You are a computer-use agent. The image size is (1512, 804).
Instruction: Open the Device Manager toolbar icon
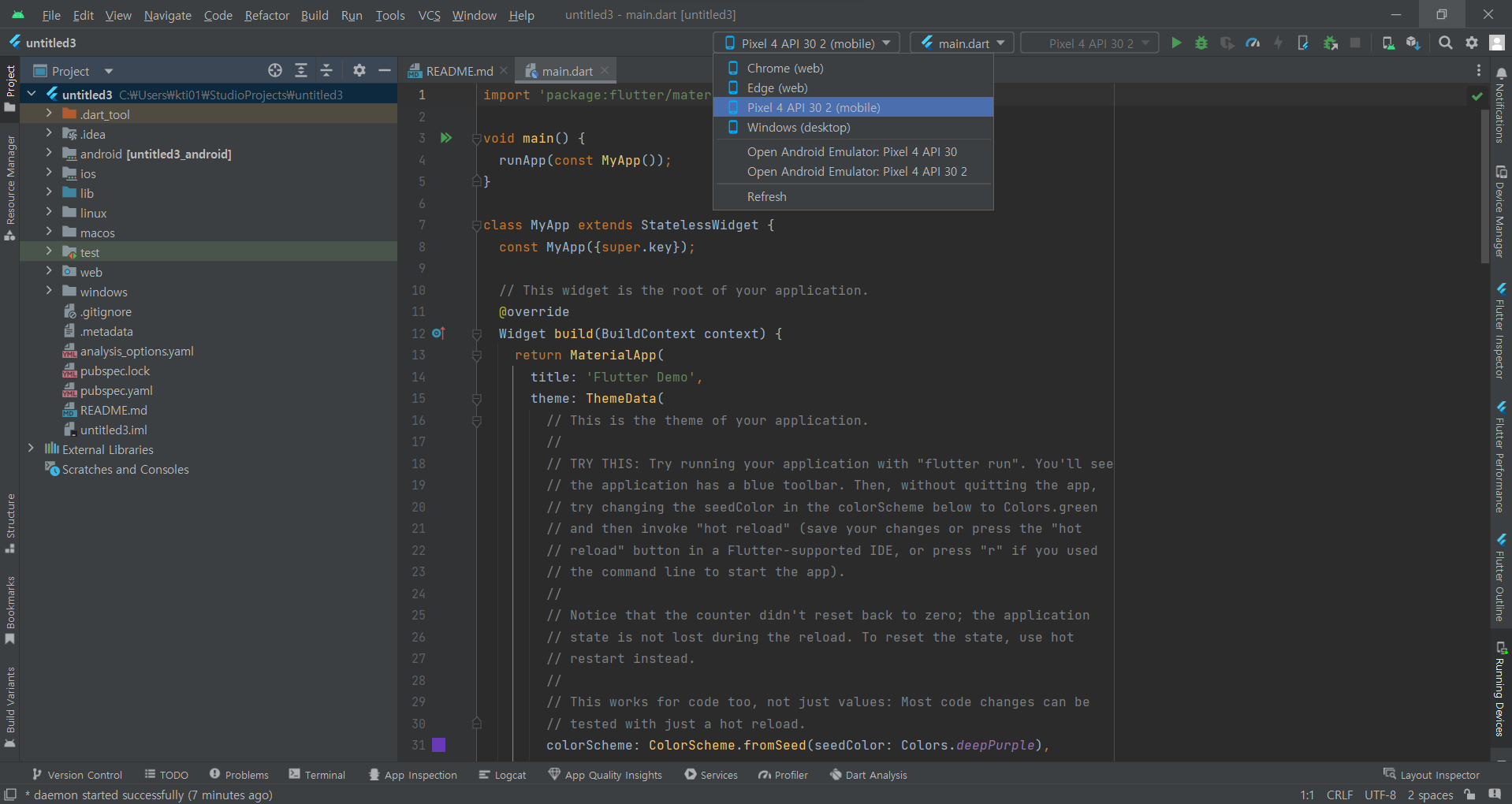tap(1388, 43)
